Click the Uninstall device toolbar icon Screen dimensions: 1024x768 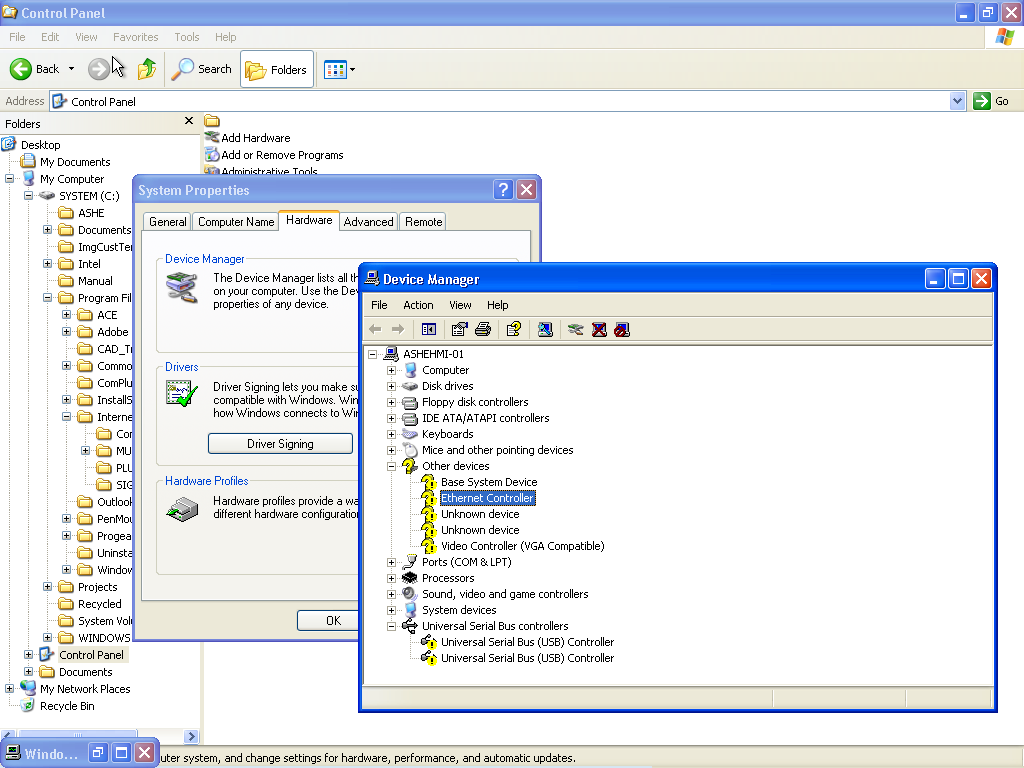coord(599,329)
